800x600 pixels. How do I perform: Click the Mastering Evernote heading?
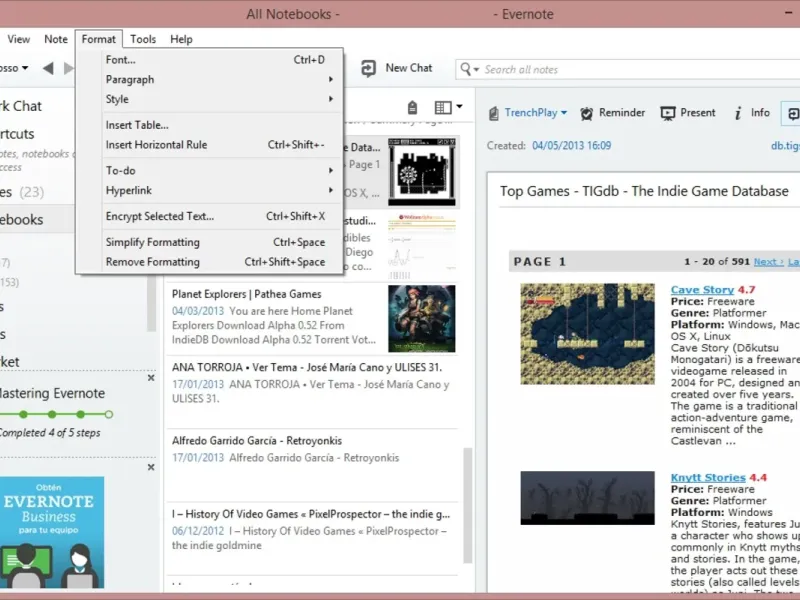pos(51,393)
